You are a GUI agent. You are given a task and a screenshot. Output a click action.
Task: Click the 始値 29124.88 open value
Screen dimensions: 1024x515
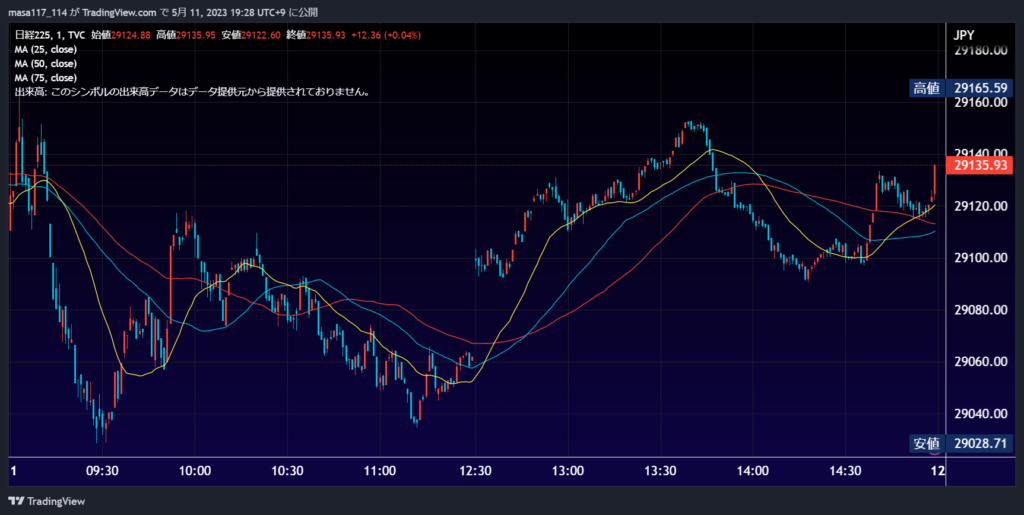[121, 35]
